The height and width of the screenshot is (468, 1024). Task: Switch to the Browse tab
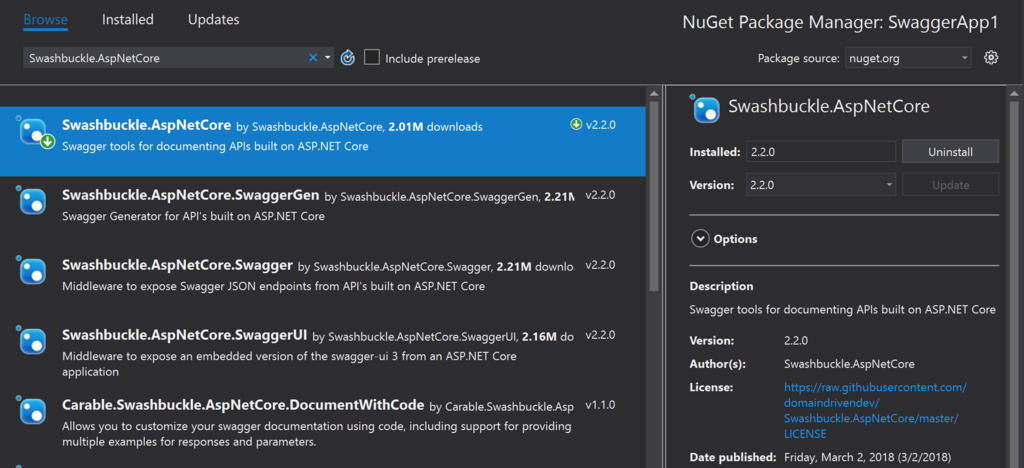(46, 20)
